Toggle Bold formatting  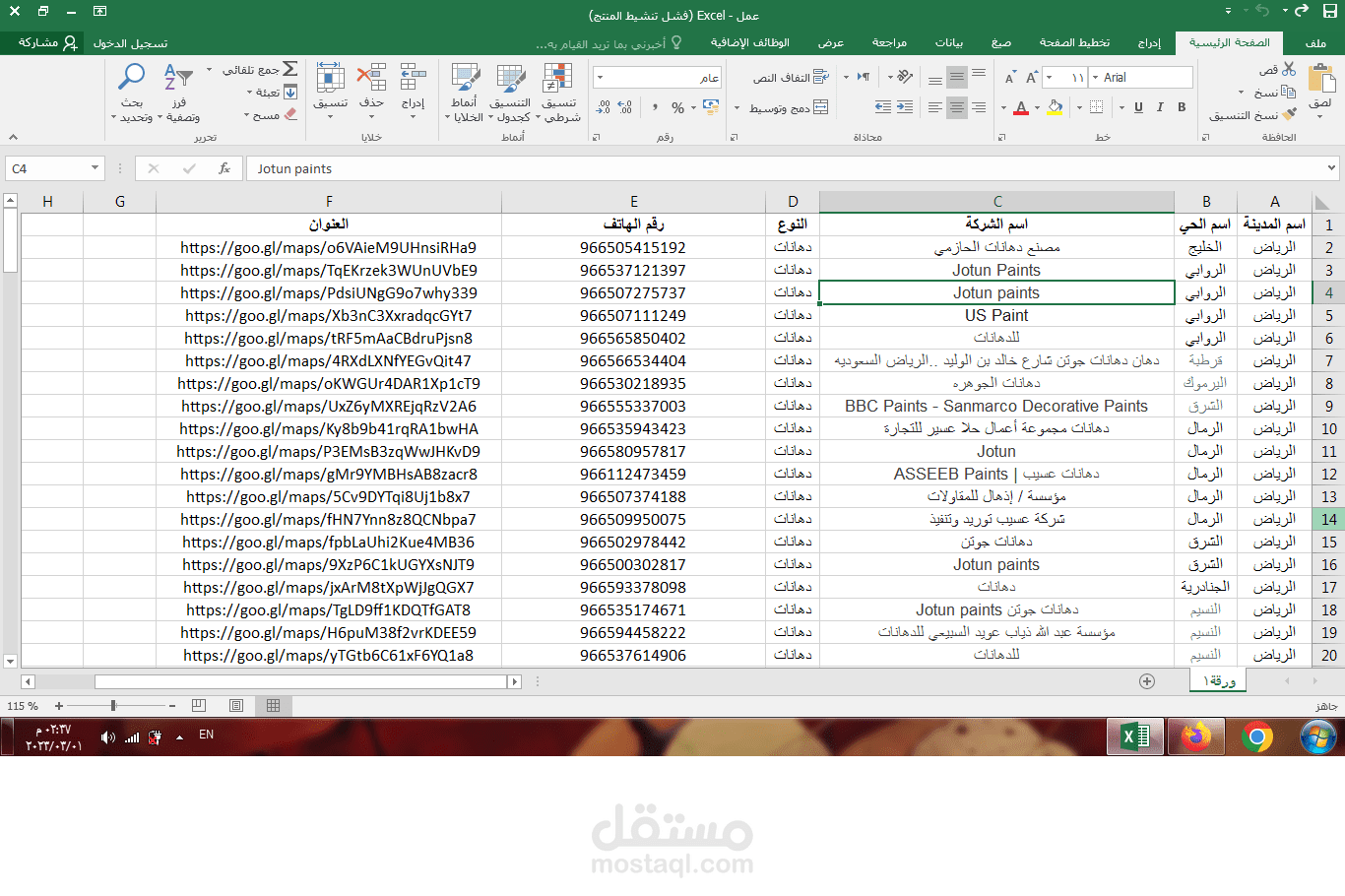[1182, 107]
